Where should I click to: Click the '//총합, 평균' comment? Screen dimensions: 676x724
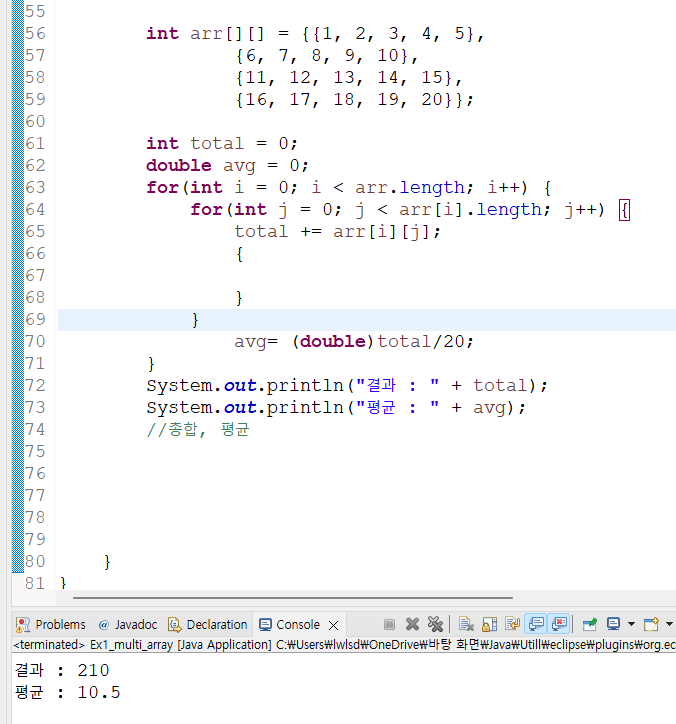tap(198, 430)
